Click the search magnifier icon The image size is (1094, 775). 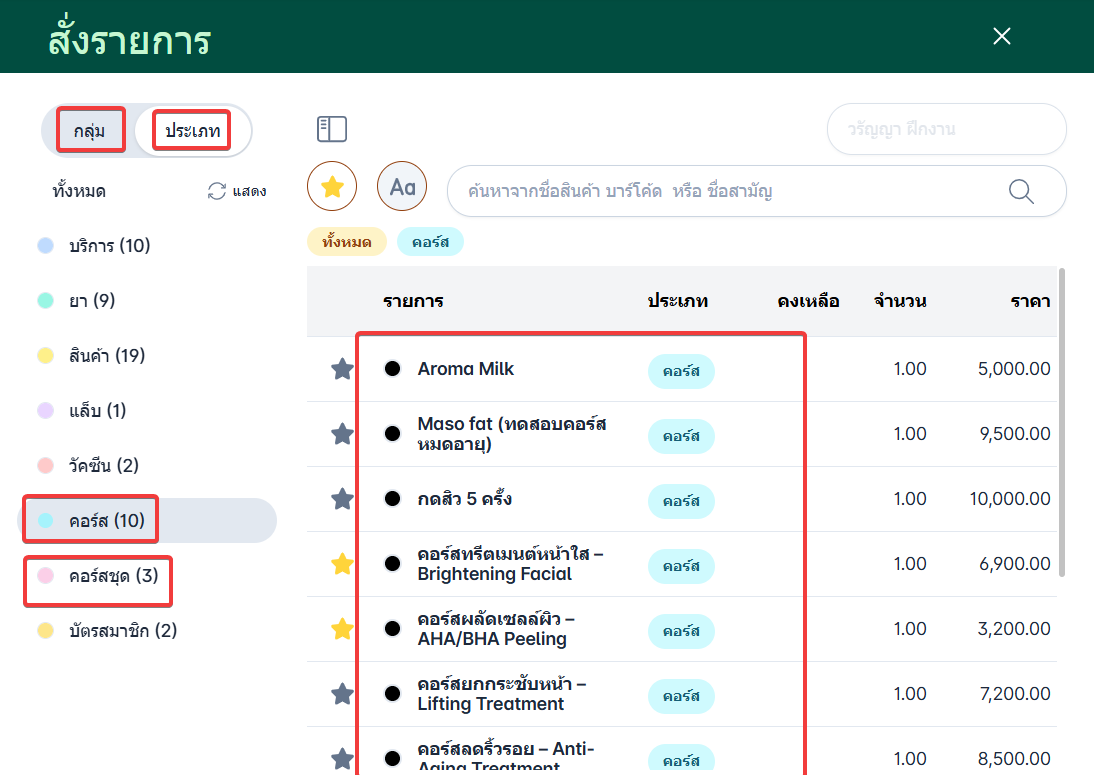1021,191
